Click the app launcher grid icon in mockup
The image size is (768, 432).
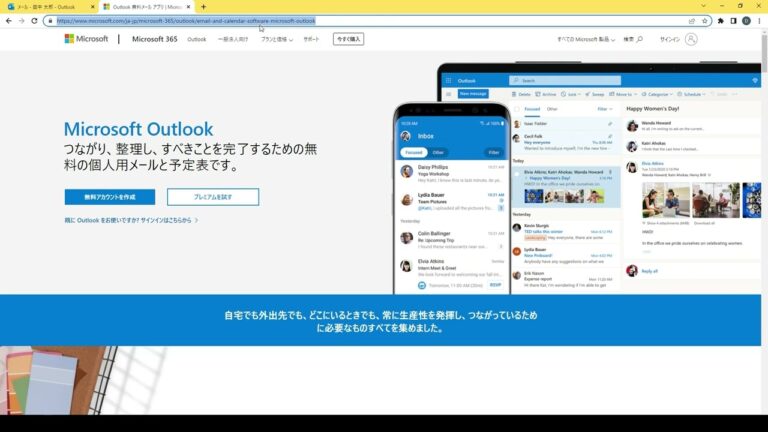click(x=448, y=81)
